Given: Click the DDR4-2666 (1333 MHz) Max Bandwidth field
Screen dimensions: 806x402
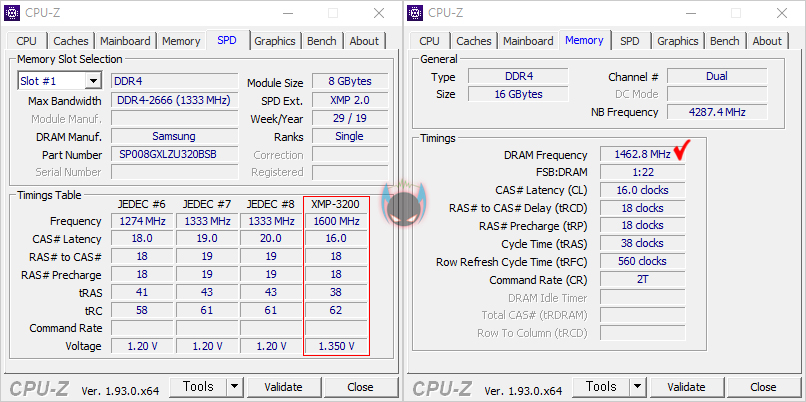Looking at the screenshot, I should coord(175,100).
